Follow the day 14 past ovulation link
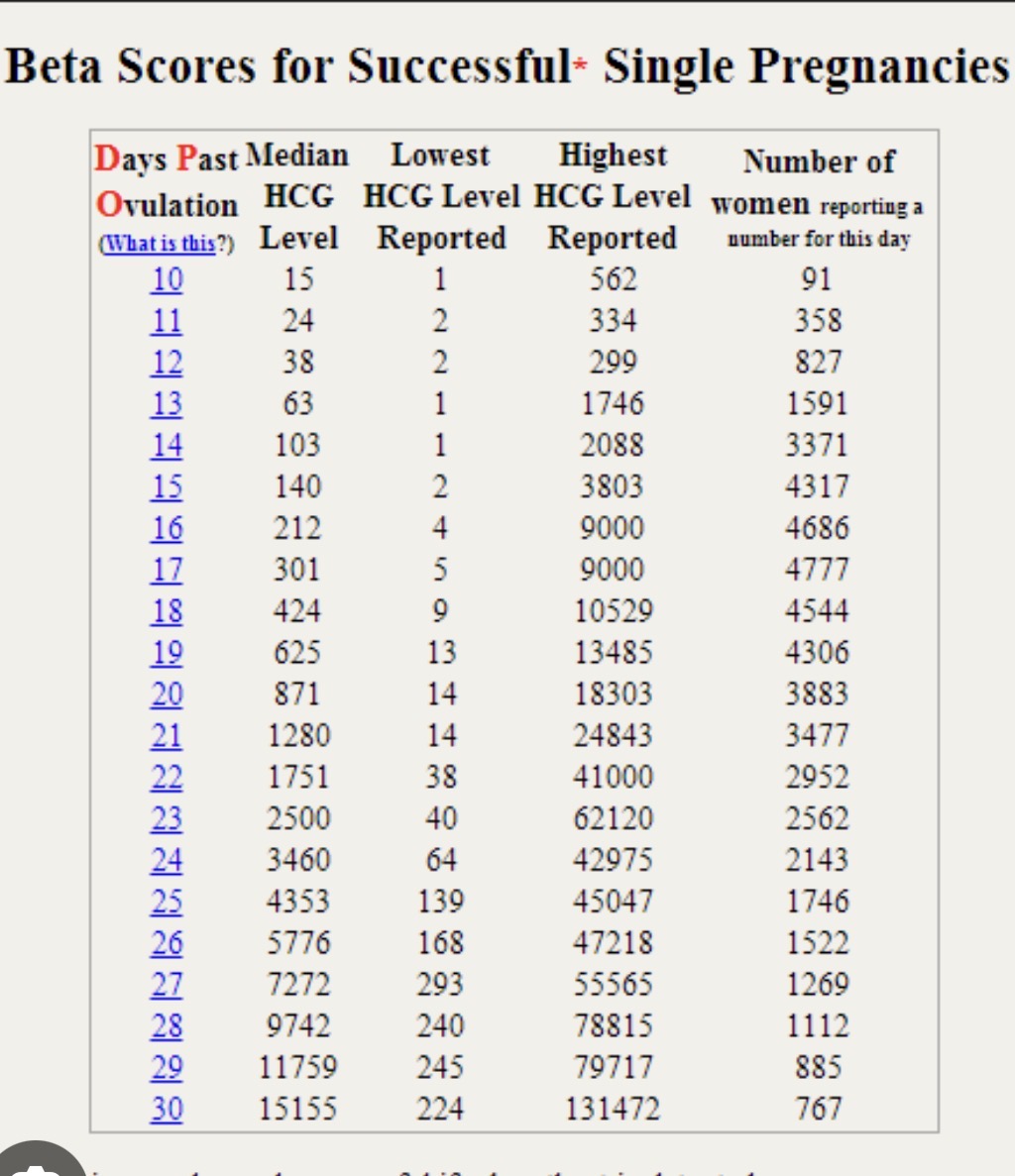 pos(167,447)
